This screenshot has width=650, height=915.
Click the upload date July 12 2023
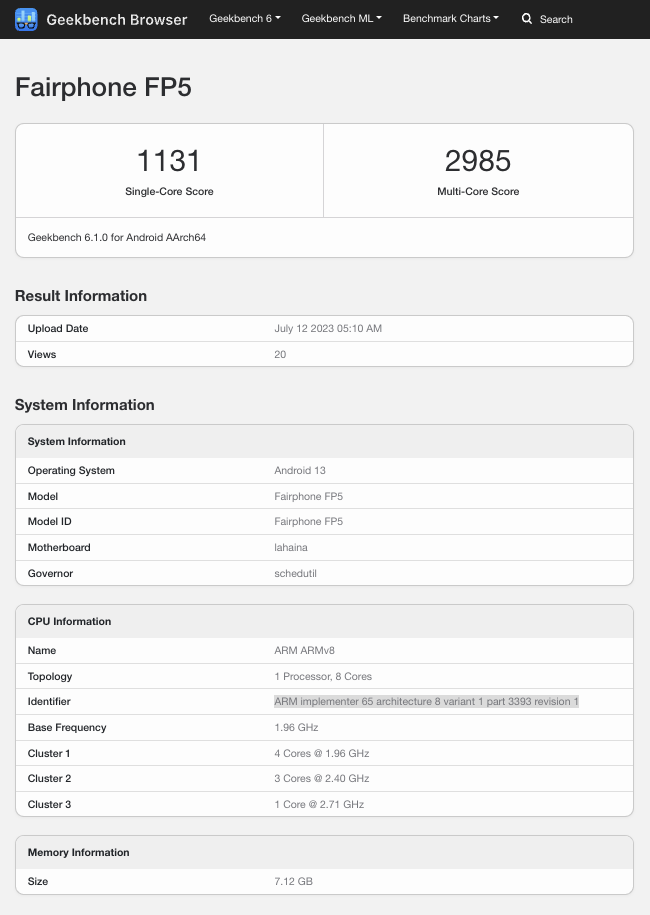(x=328, y=329)
